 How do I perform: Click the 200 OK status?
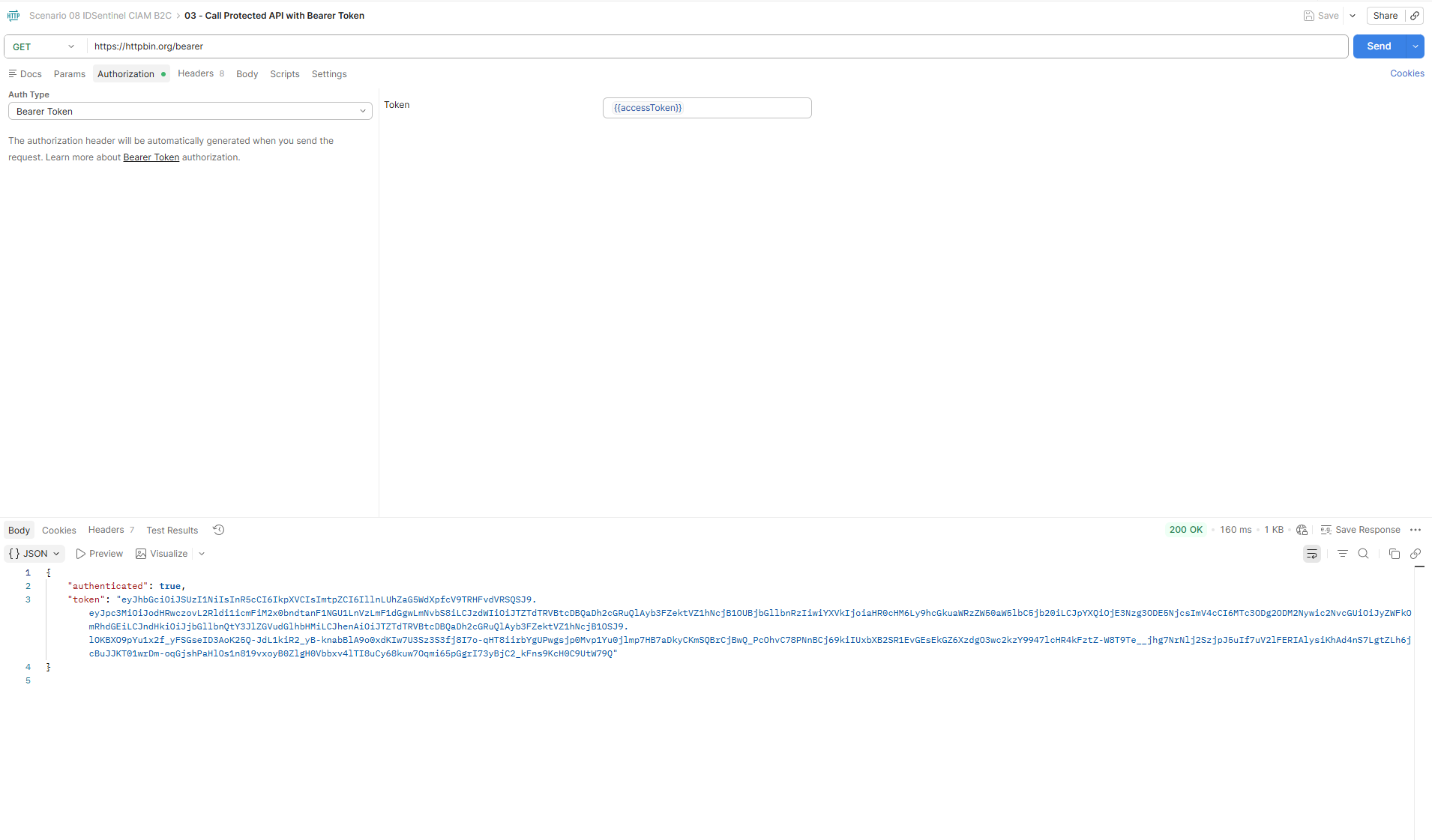click(1186, 530)
